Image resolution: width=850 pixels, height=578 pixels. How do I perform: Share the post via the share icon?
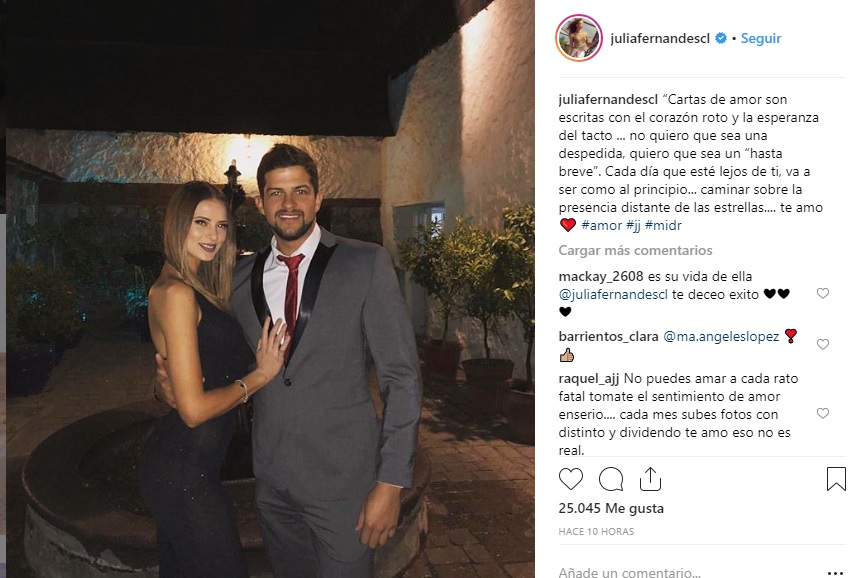(x=650, y=479)
